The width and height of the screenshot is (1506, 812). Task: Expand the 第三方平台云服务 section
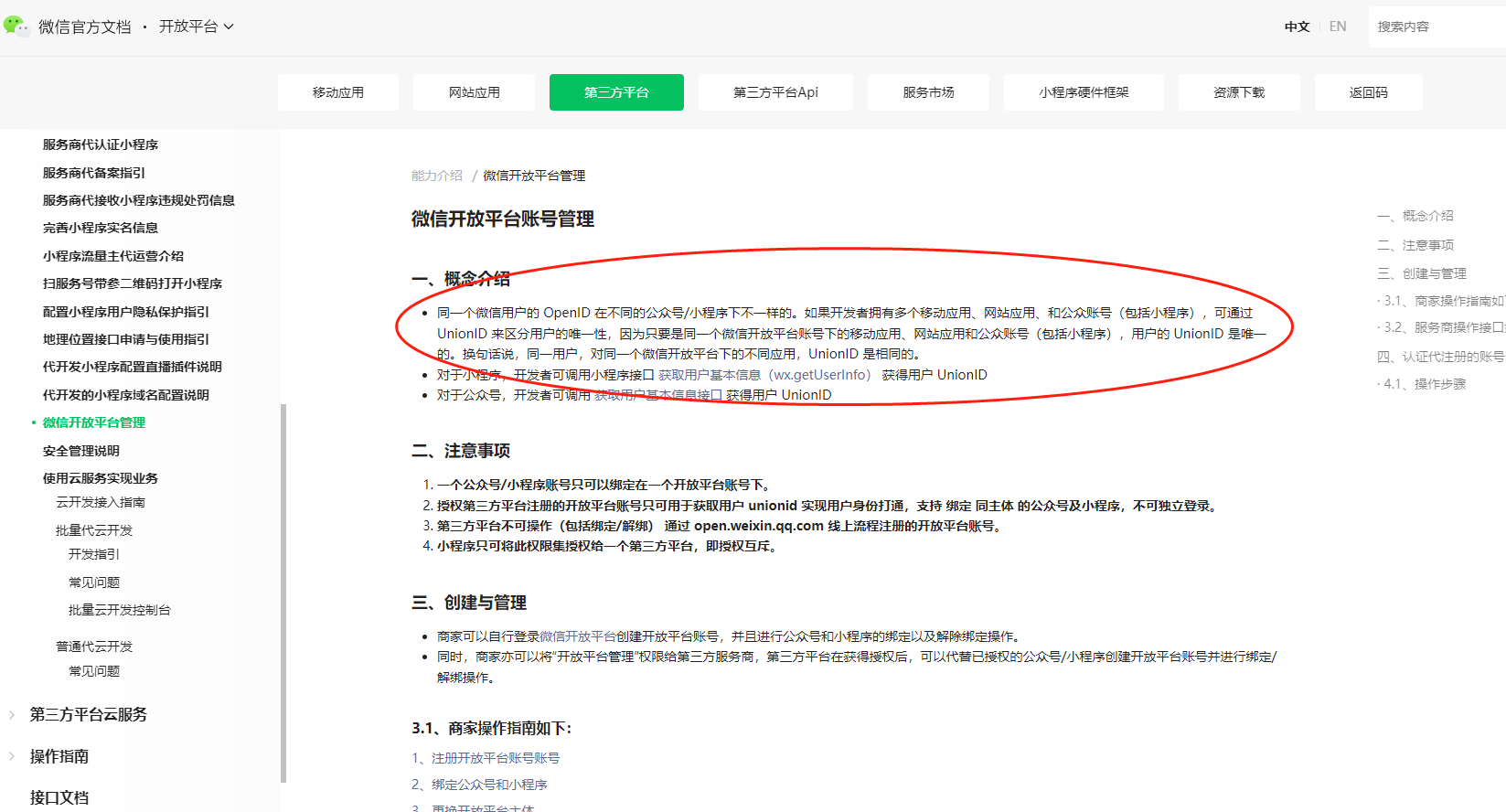(x=88, y=714)
